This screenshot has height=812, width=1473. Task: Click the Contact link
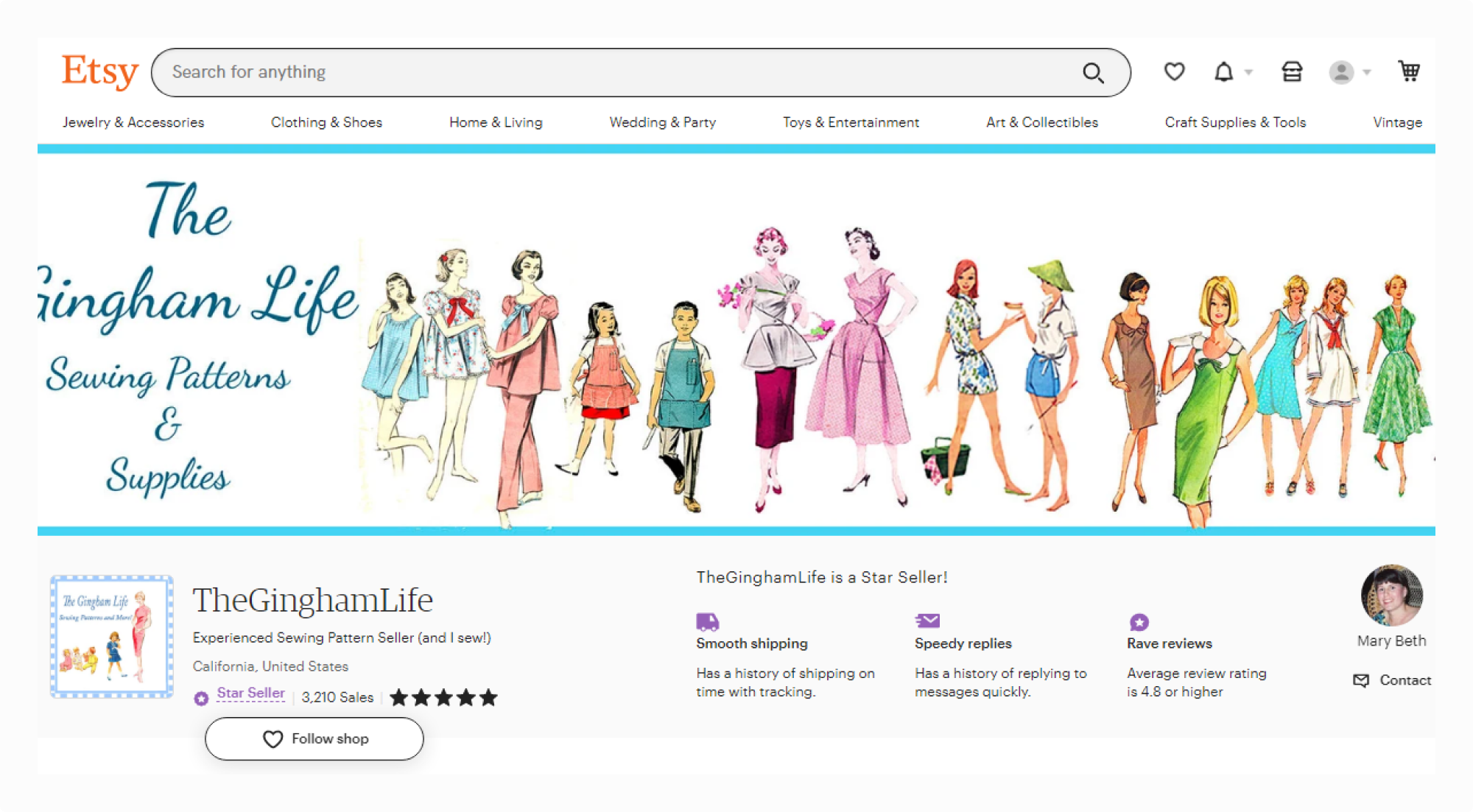point(1405,680)
